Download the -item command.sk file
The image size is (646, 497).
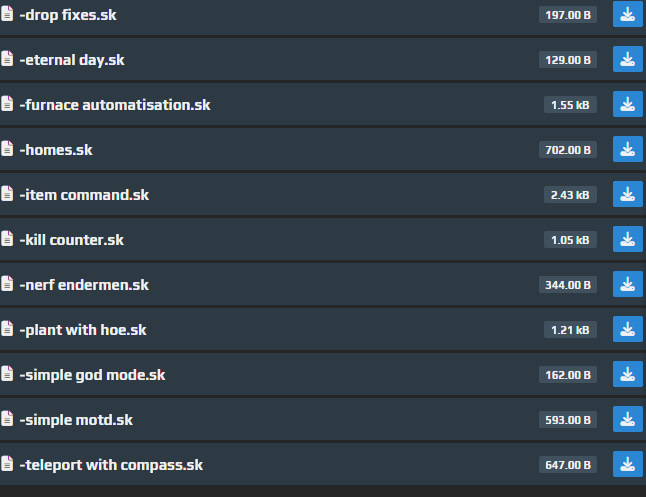click(x=627, y=194)
